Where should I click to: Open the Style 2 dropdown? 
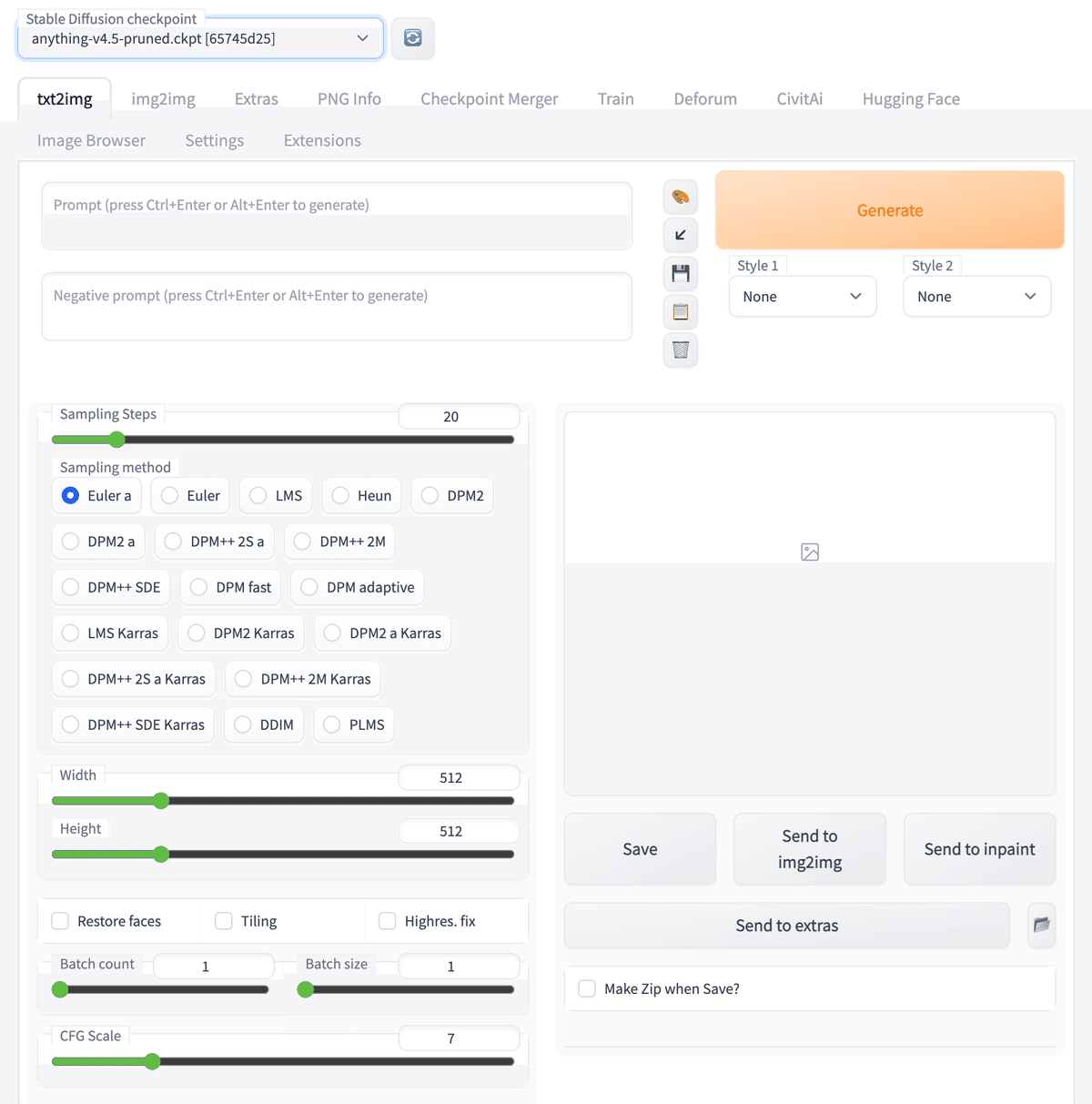point(977,297)
